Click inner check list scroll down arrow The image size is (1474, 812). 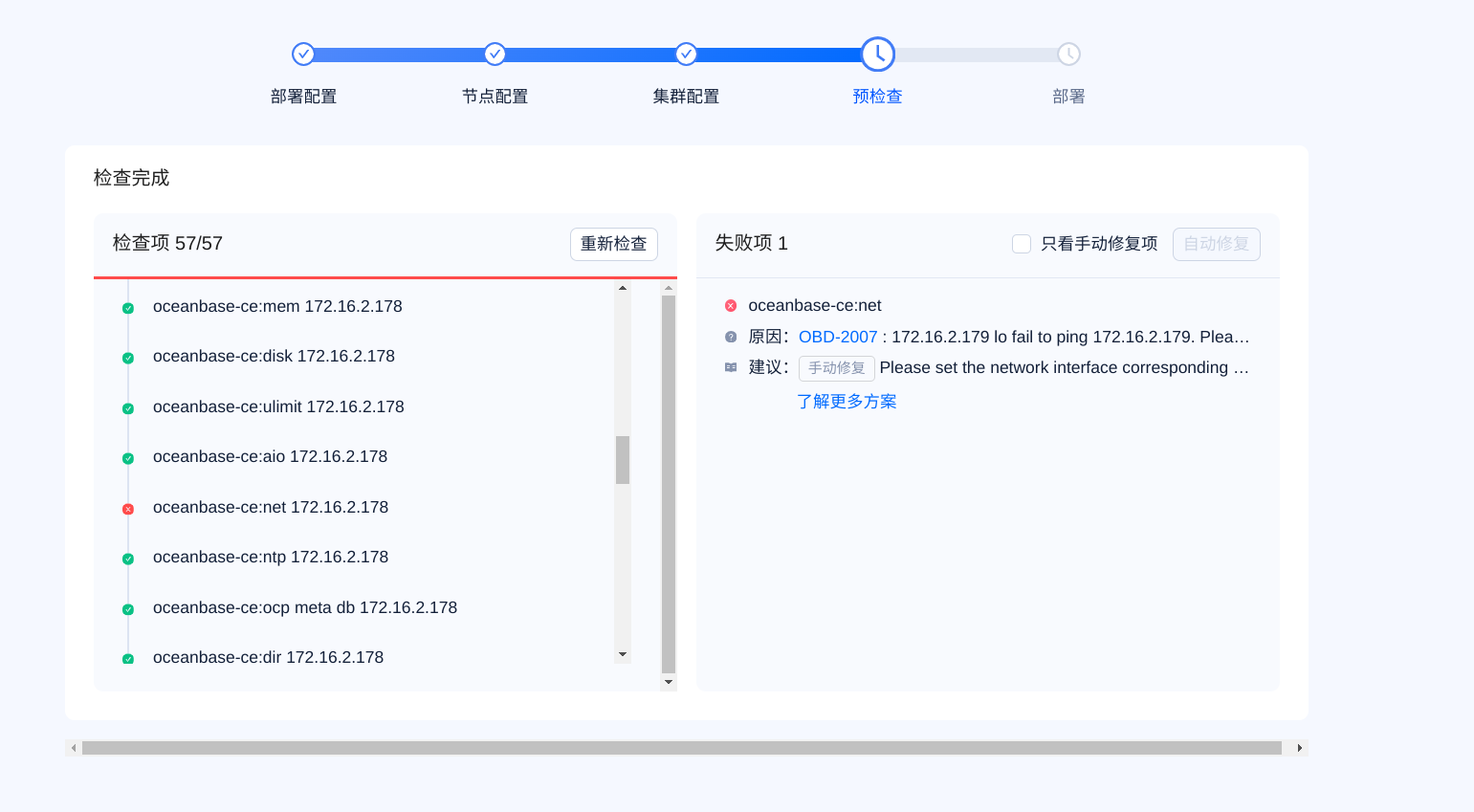tap(623, 655)
